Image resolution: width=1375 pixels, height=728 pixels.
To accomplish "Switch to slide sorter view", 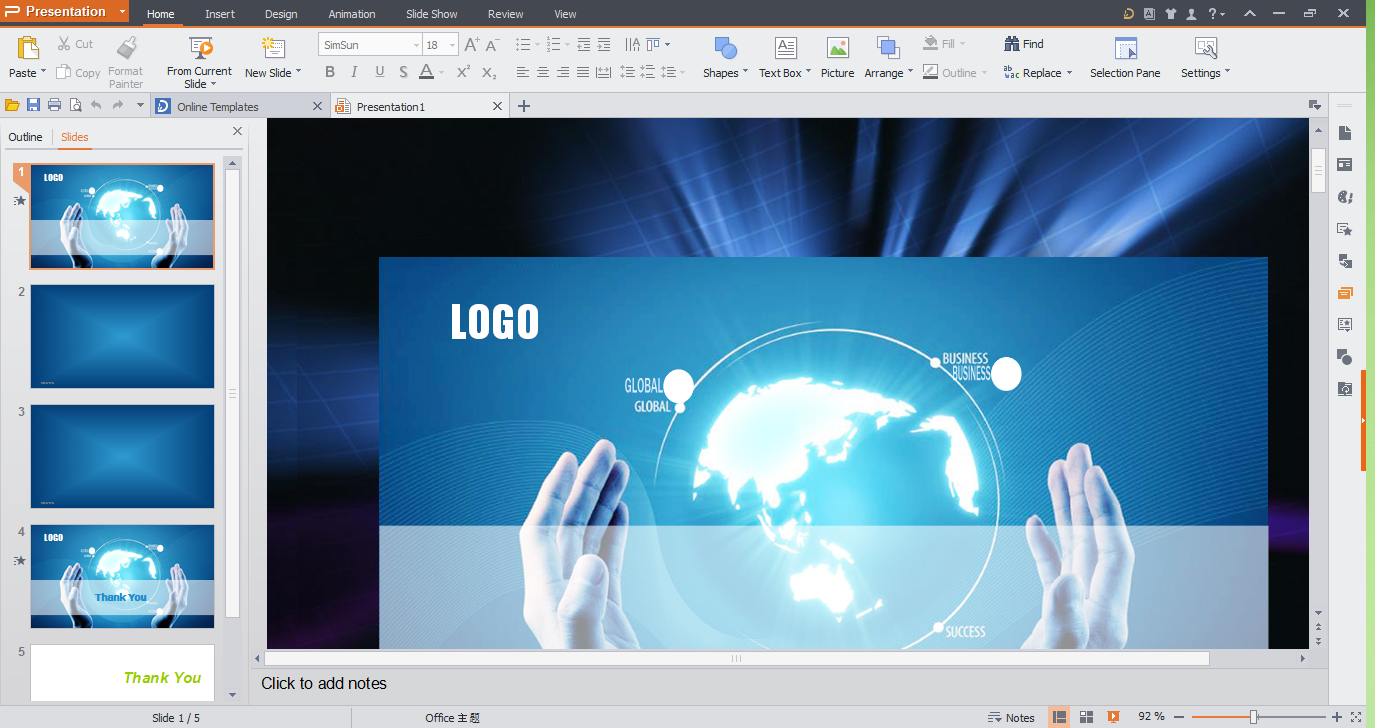I will point(1086,717).
